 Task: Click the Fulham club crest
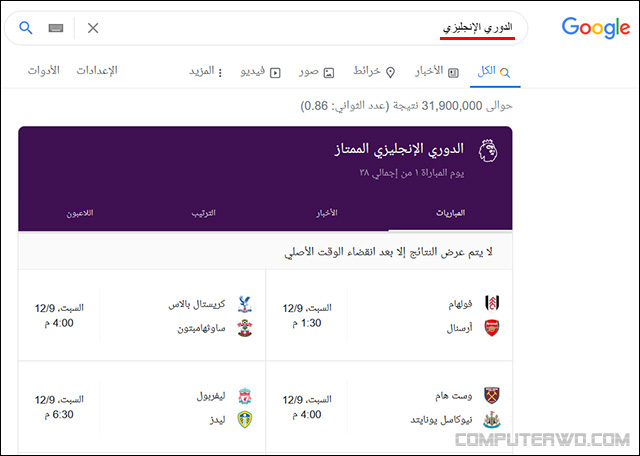pos(492,303)
